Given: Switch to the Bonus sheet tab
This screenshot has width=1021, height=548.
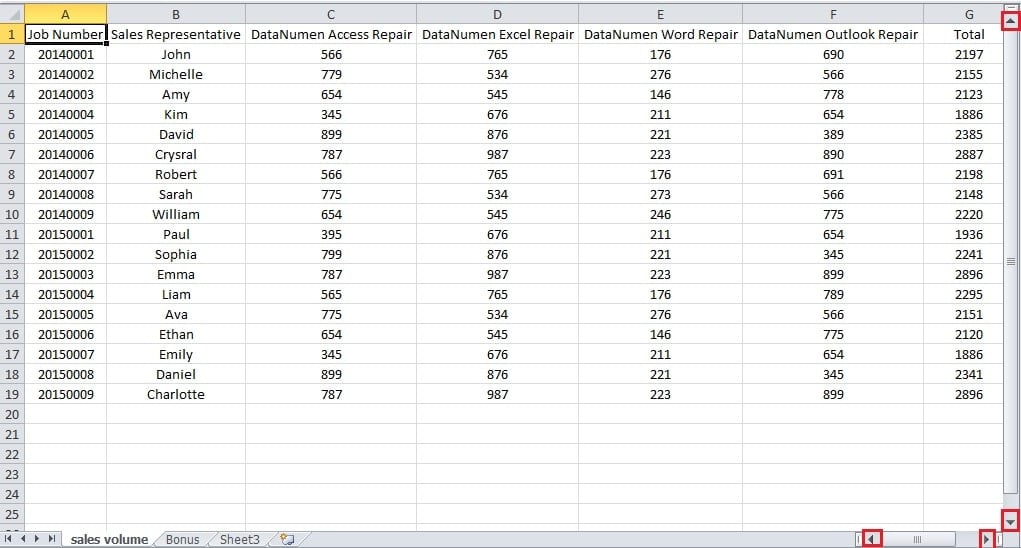Looking at the screenshot, I should point(182,540).
